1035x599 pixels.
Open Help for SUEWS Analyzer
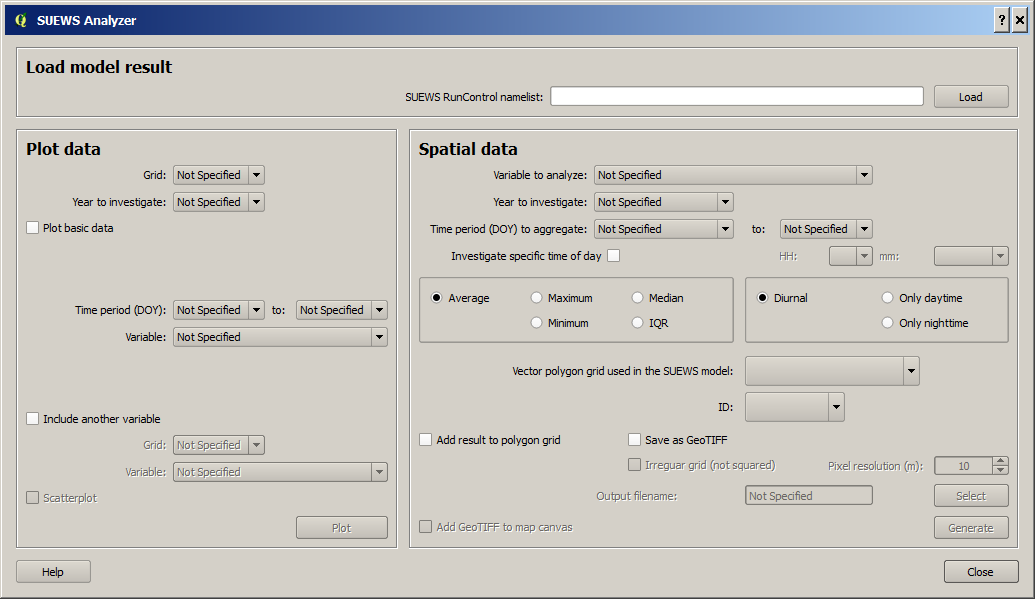click(x=53, y=572)
